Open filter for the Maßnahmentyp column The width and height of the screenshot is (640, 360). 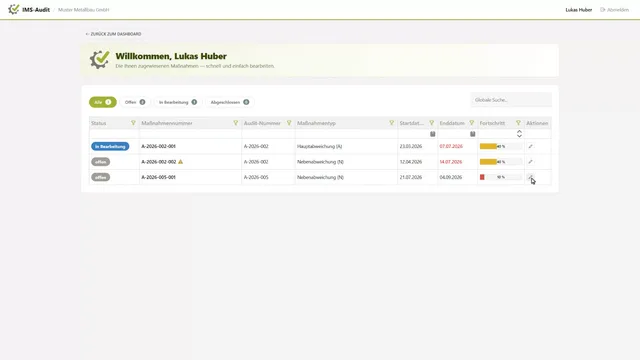pyautogui.click(x=391, y=123)
